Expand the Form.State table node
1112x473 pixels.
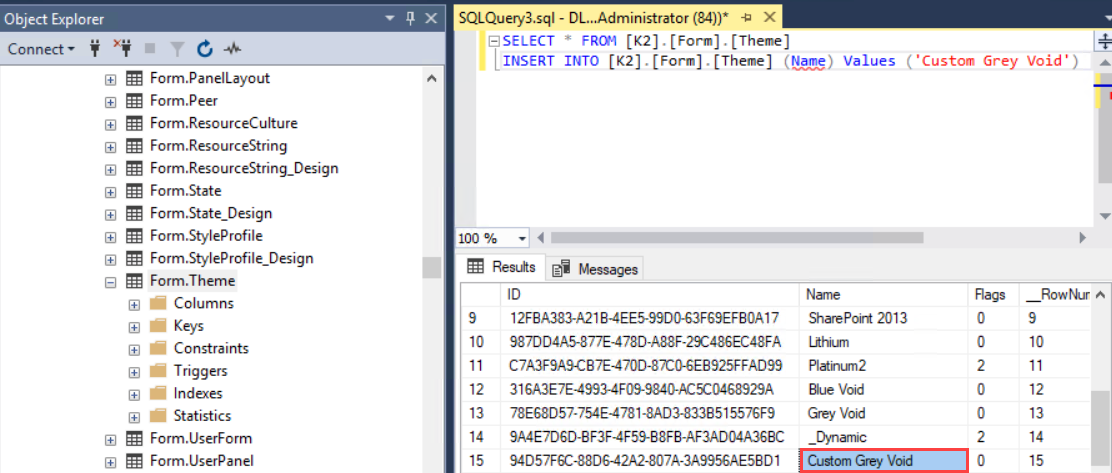point(110,192)
